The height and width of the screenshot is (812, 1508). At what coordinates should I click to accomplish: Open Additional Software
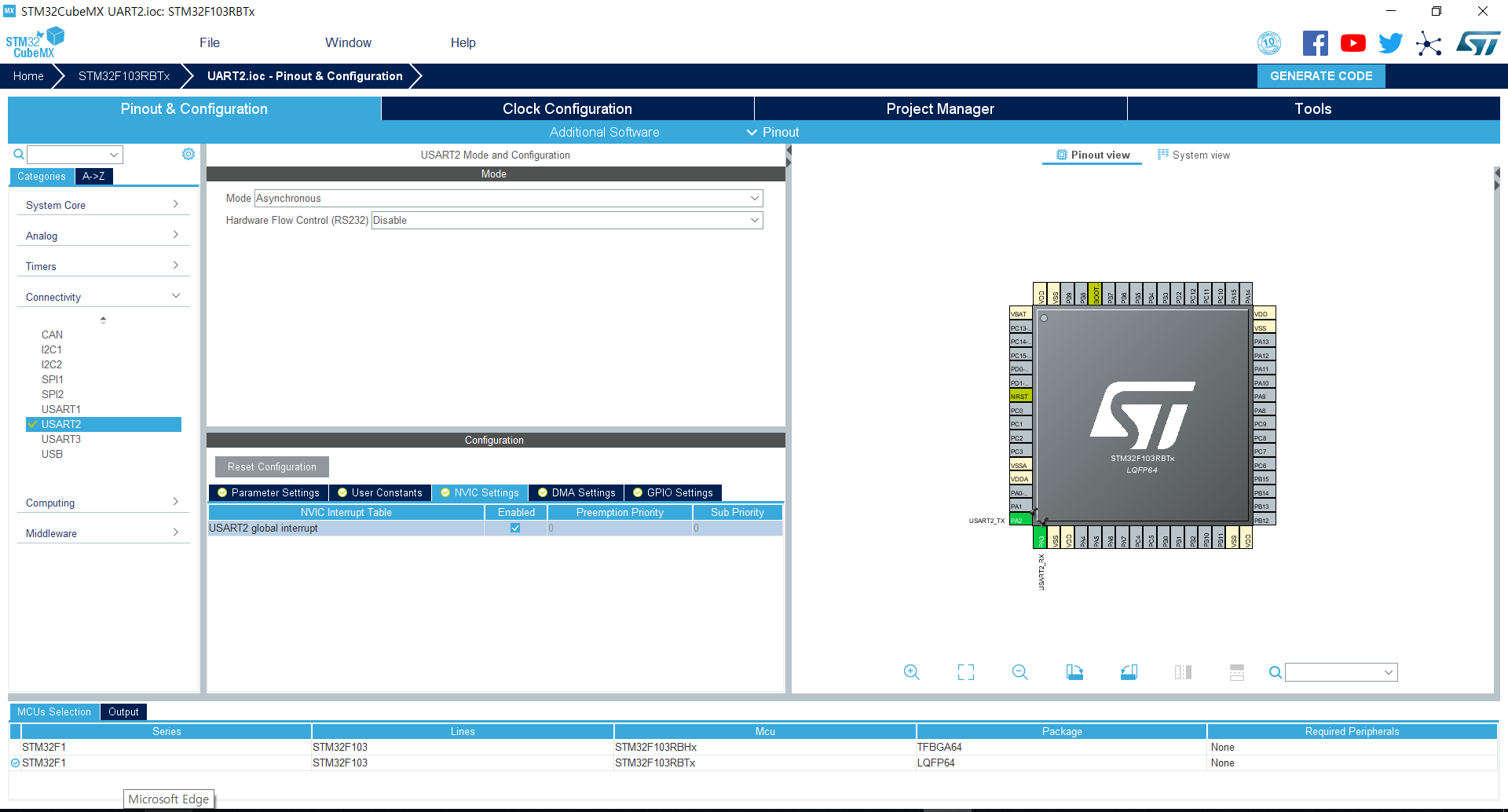[604, 132]
